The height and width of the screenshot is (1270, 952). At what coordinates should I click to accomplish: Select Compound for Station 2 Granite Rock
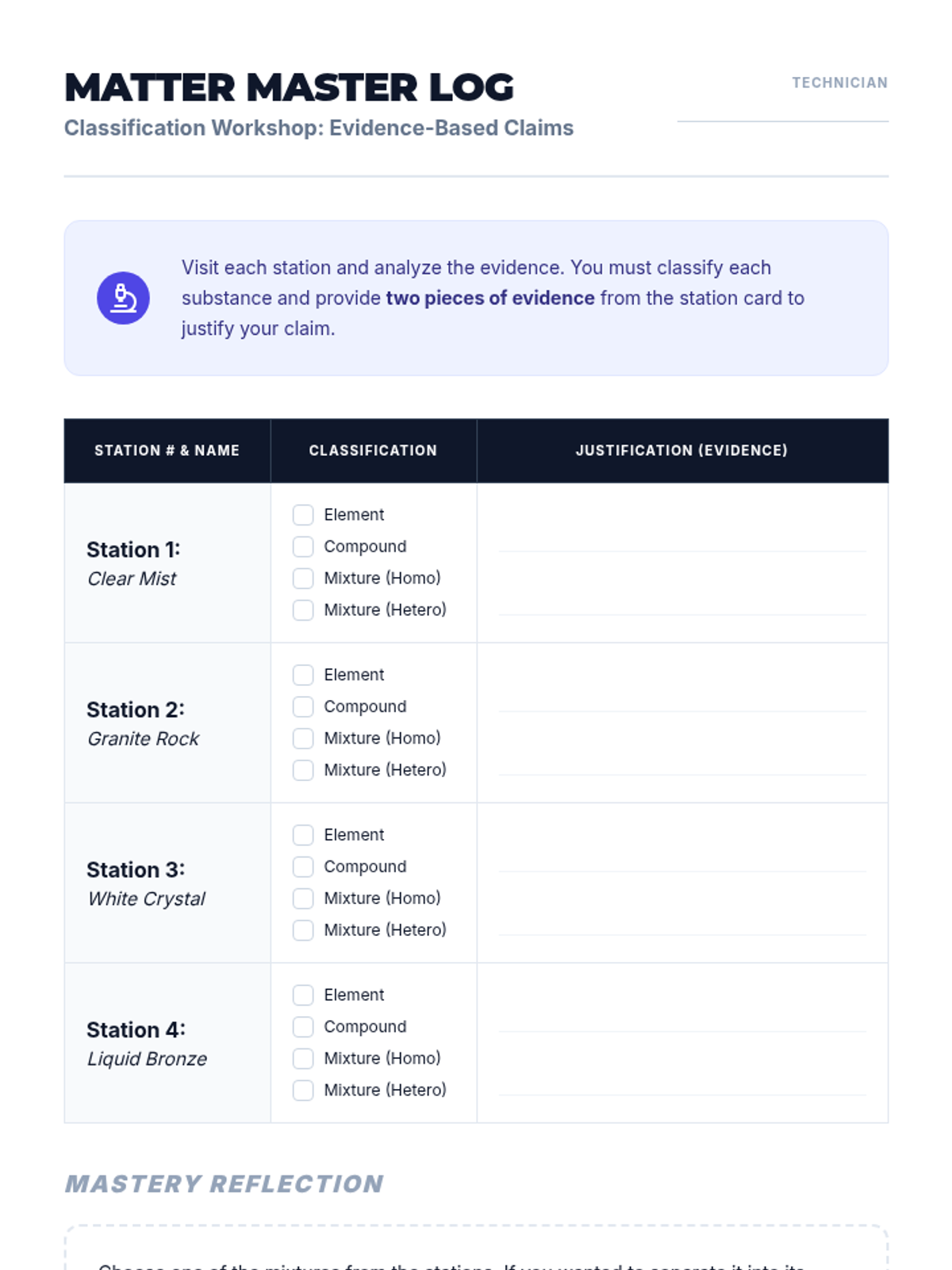[x=303, y=707]
